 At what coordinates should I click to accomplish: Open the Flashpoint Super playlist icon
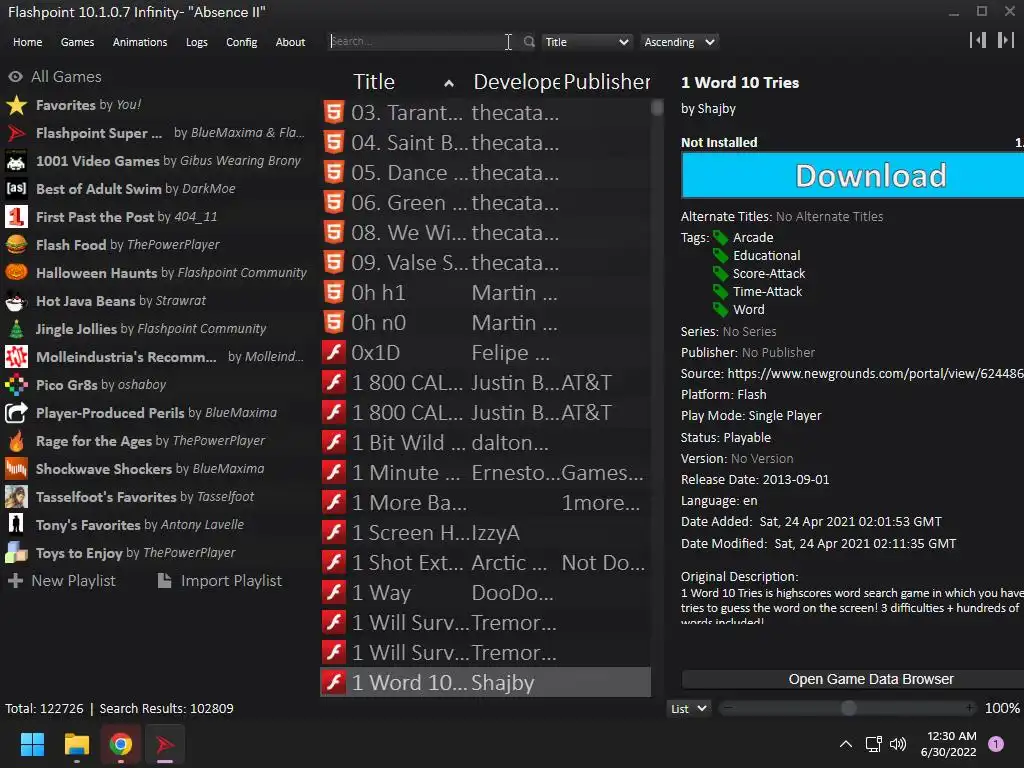pyautogui.click(x=16, y=133)
